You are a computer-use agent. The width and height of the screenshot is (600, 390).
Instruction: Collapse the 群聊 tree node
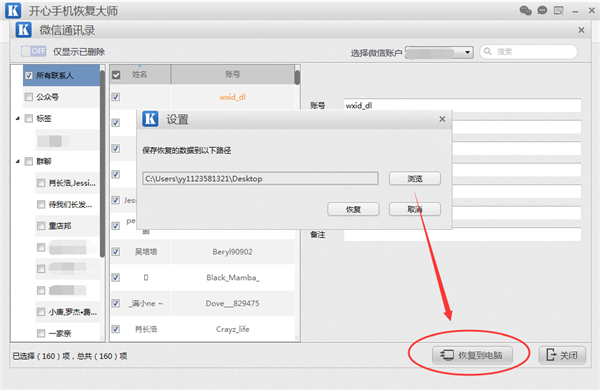(x=18, y=162)
